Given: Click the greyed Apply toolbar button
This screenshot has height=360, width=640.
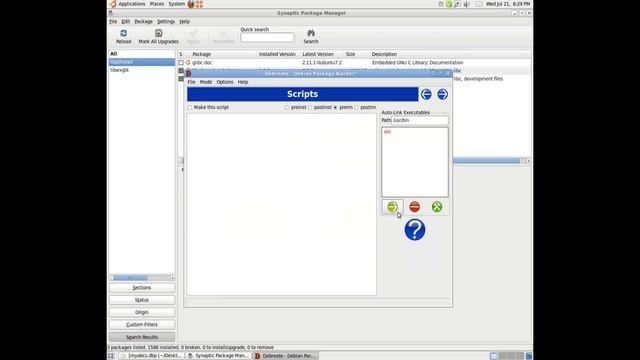Looking at the screenshot, I should pos(193,36).
